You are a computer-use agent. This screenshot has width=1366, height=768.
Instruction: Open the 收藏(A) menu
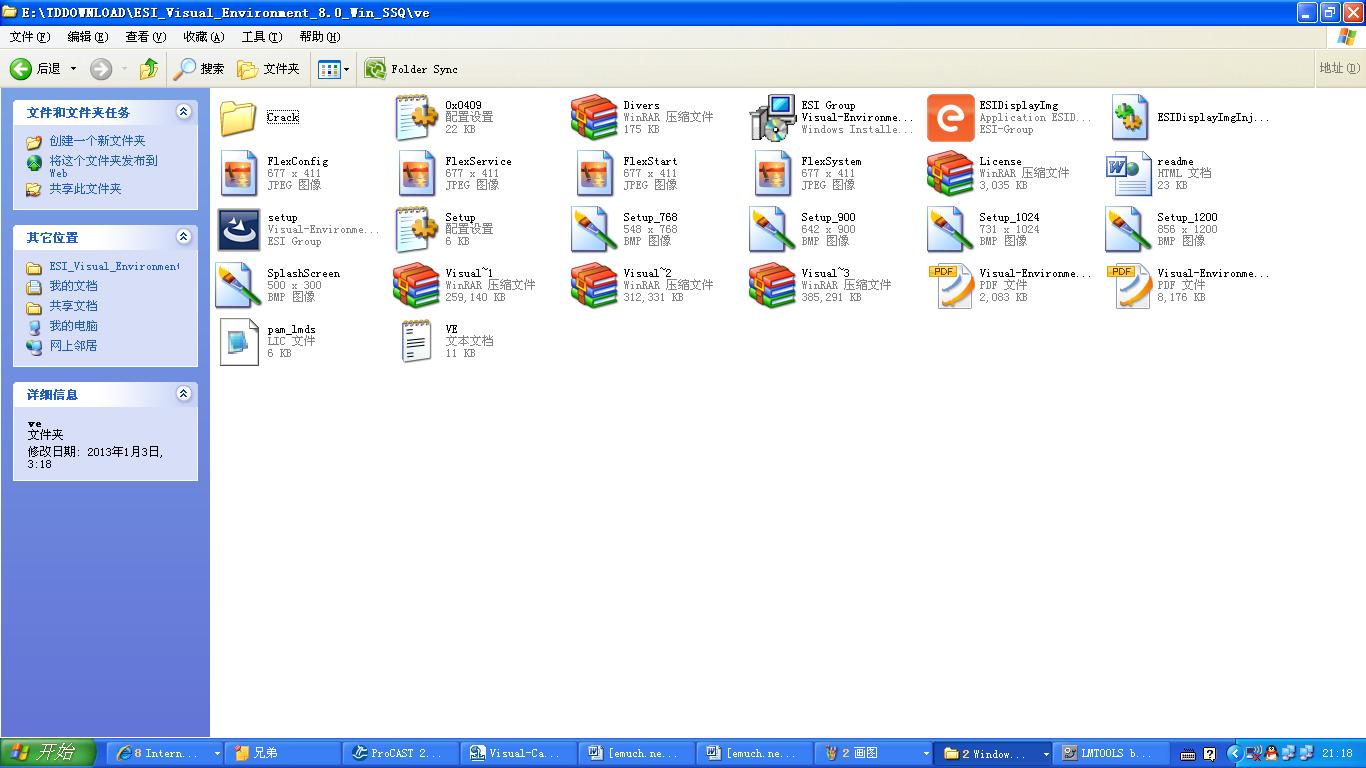coord(204,37)
